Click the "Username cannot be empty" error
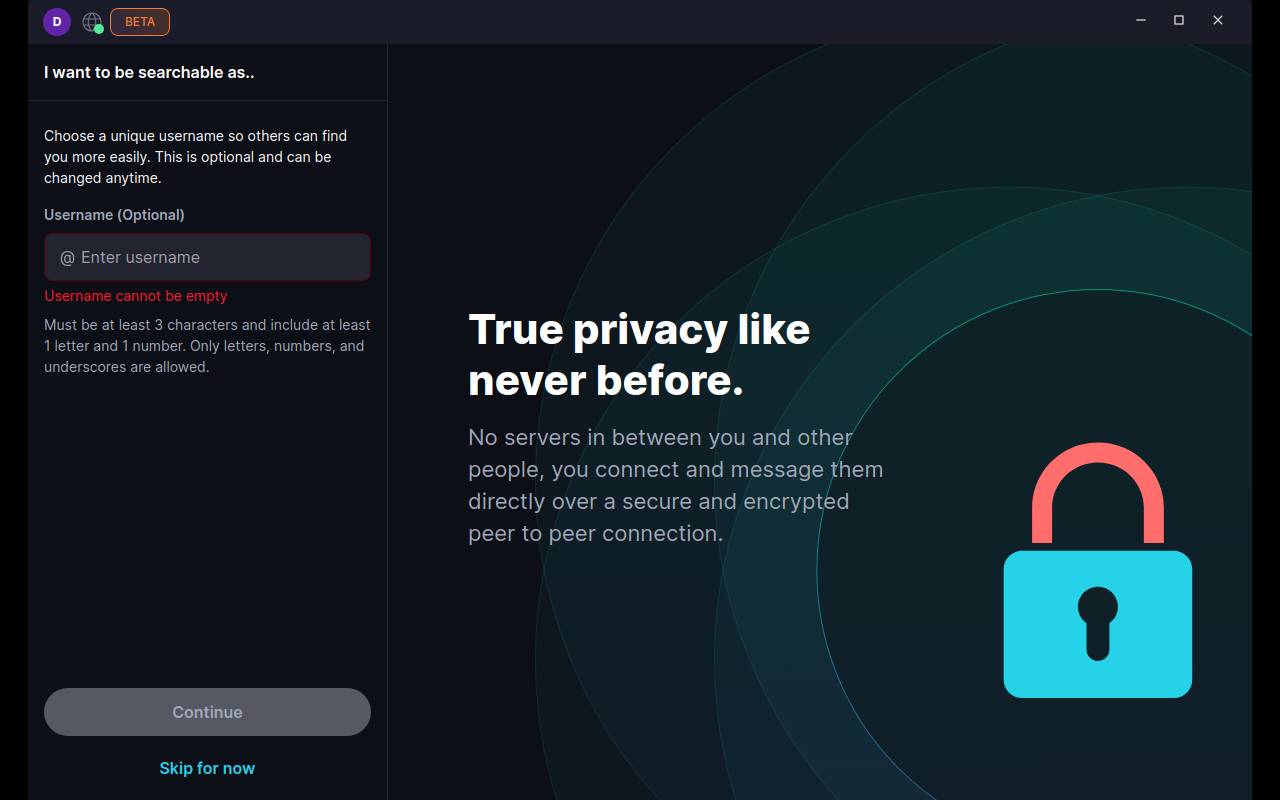The height and width of the screenshot is (800, 1280). point(136,296)
